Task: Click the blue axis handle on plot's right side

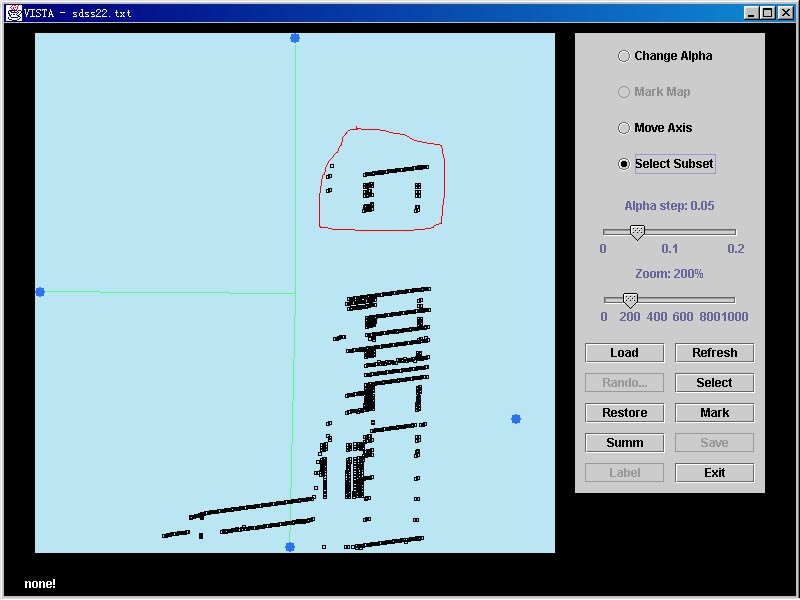Action: point(516,419)
